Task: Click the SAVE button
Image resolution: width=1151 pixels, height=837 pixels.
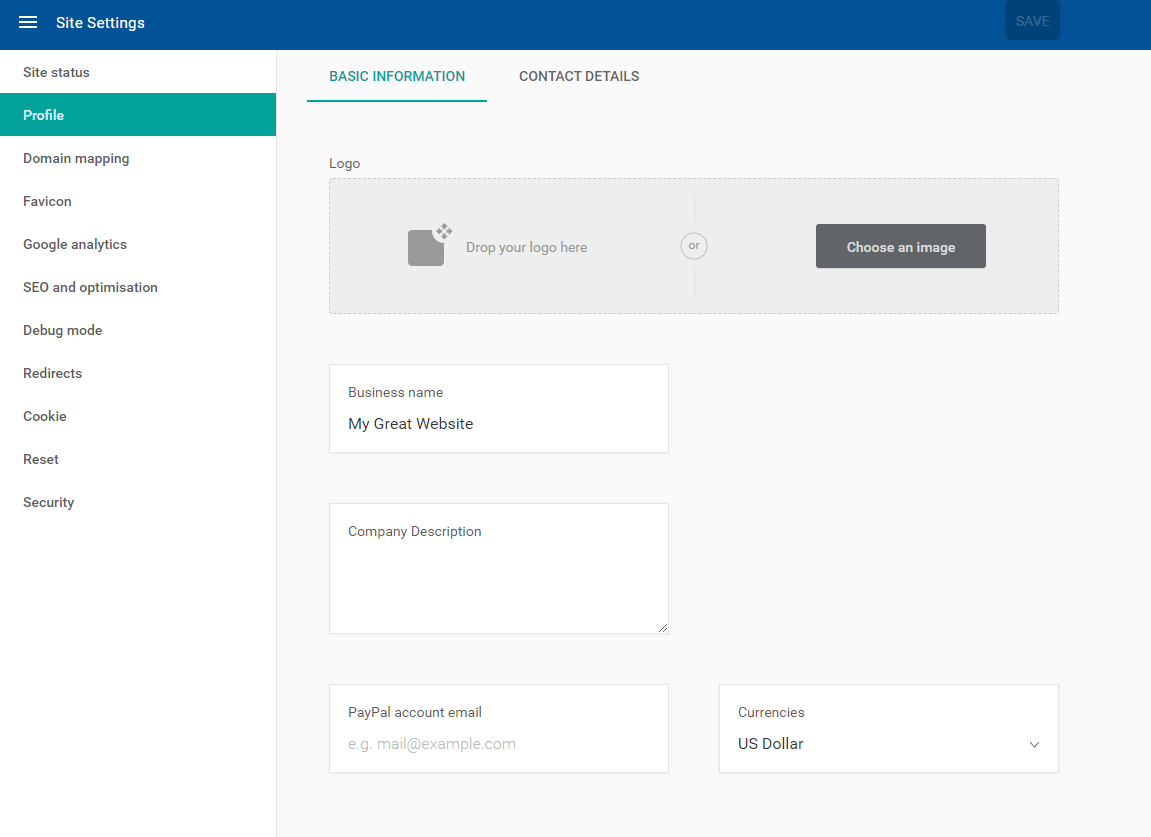Action: point(1032,20)
